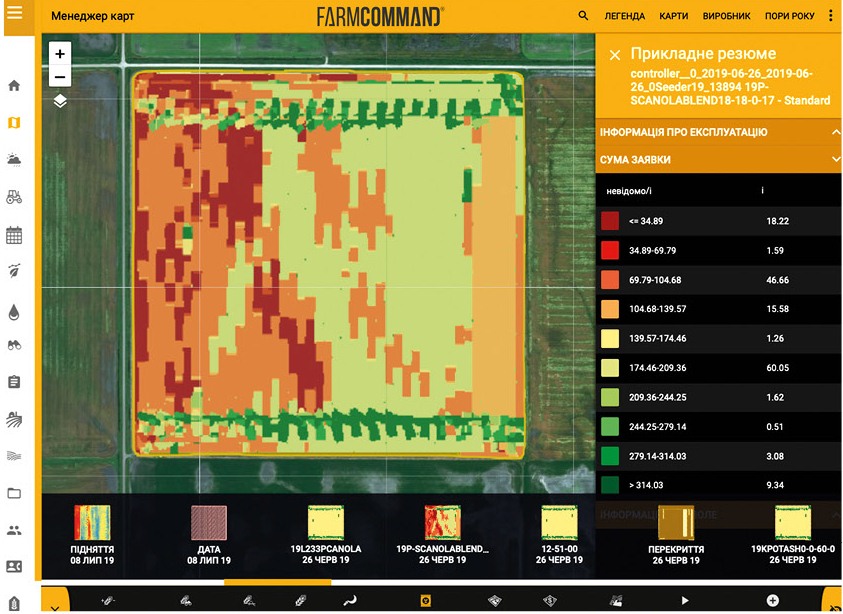This screenshot has width=843, height=614.
Task: Open the calendar icon in sidebar
Action: coord(14,236)
